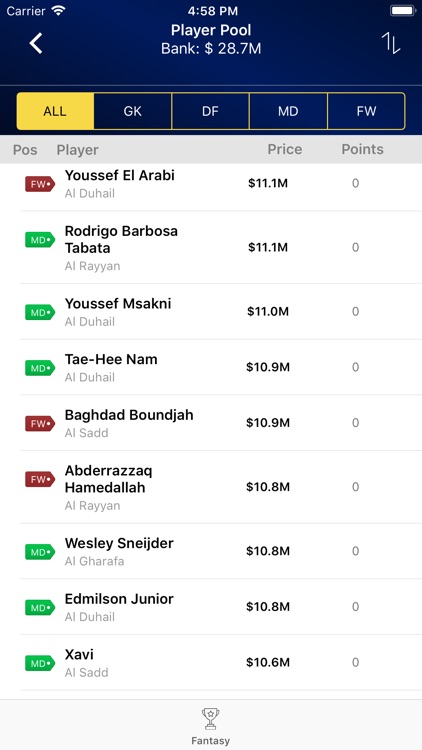Tap FW badge beside Abderrazzaq Hamedallah
This screenshot has height=750, width=422.
tap(40, 479)
